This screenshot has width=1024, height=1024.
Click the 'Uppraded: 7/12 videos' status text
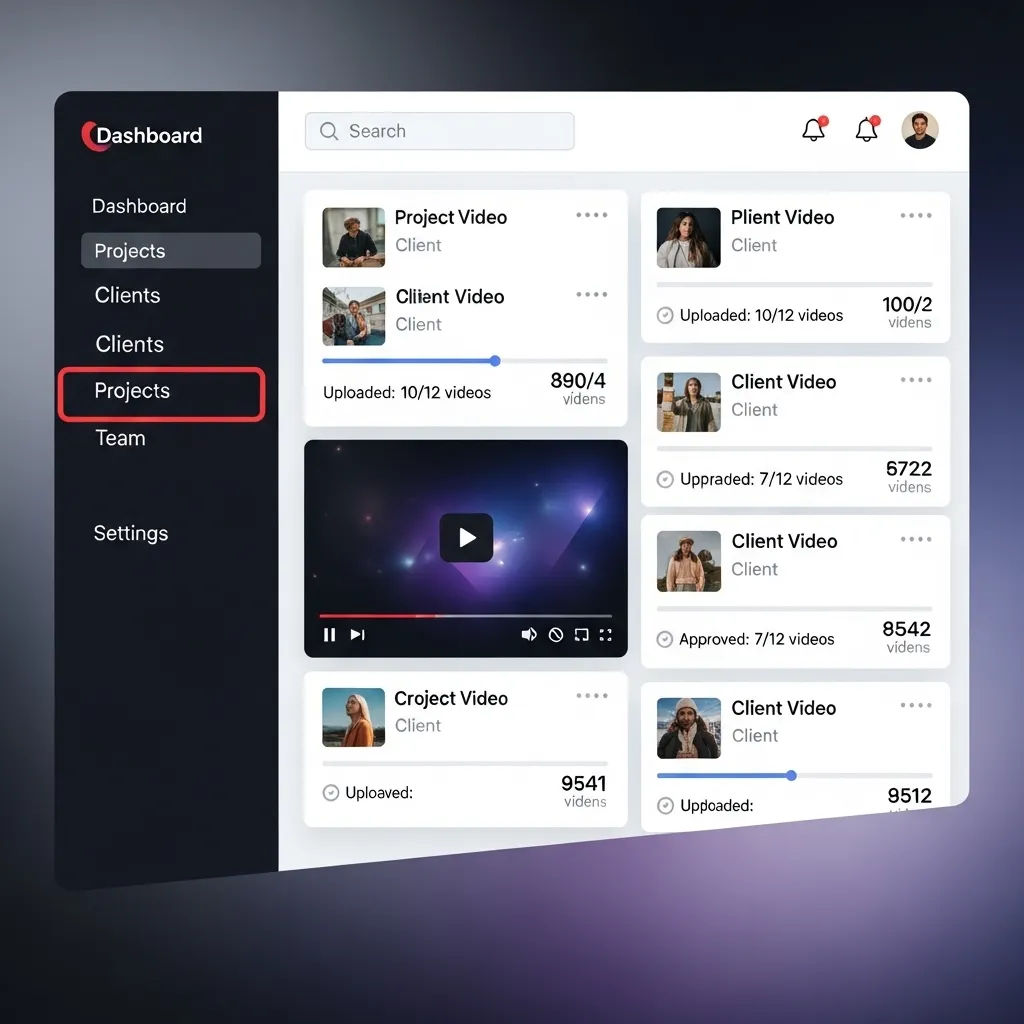761,479
